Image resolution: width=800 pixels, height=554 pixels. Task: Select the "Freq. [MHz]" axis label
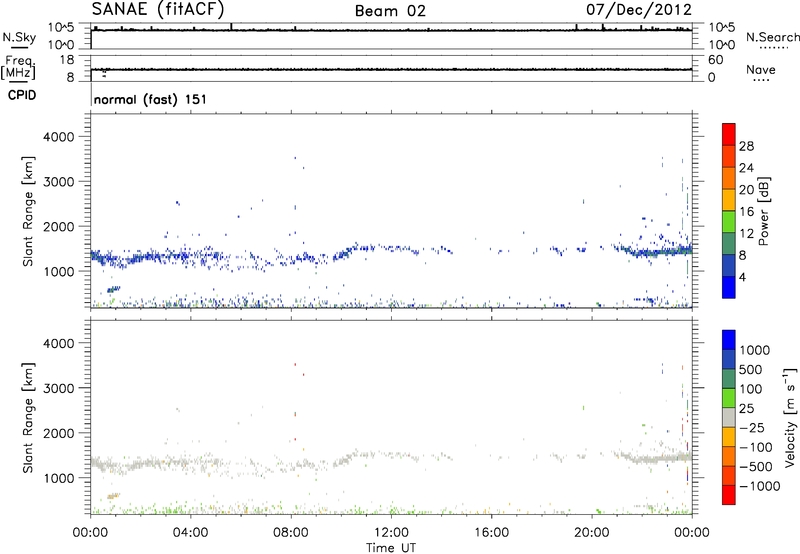pyautogui.click(x=19, y=68)
